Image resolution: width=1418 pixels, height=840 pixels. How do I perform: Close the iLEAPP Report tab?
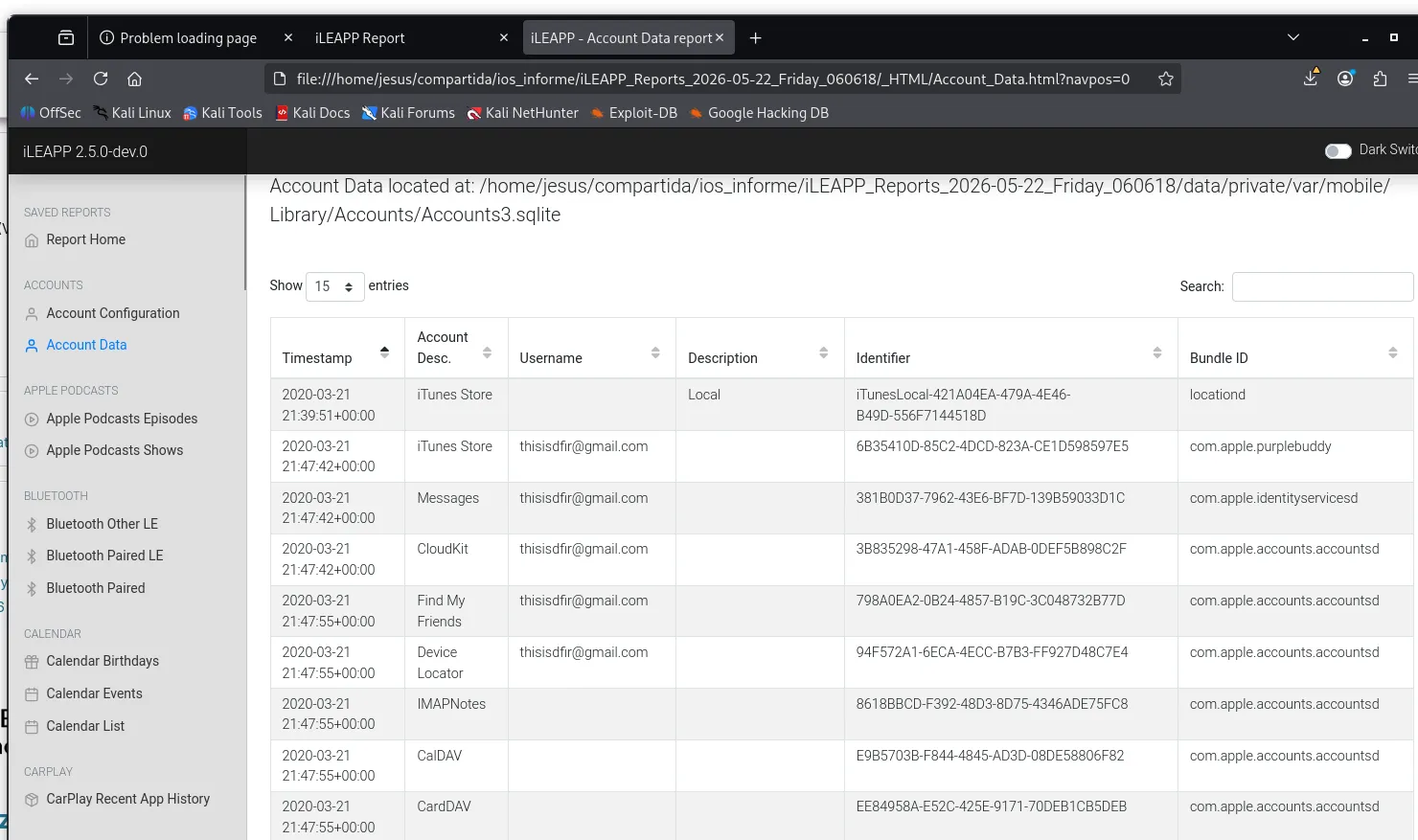[x=504, y=38]
